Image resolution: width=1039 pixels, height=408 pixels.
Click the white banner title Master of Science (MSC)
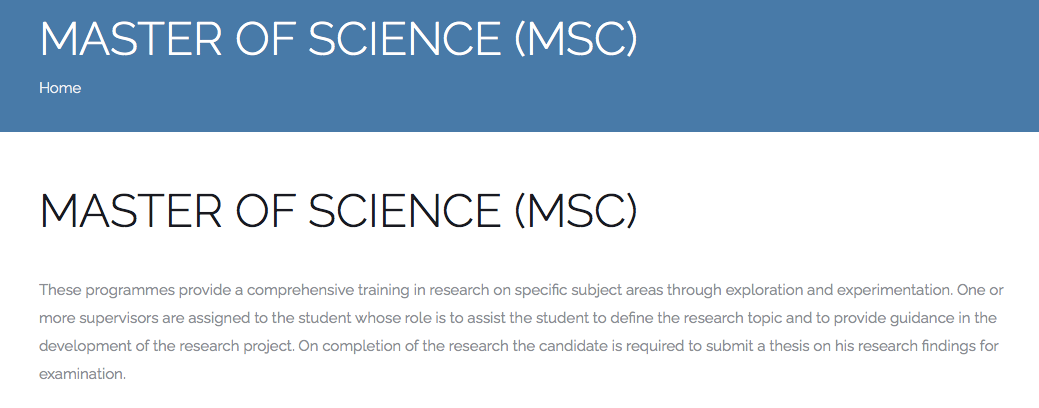(x=339, y=38)
